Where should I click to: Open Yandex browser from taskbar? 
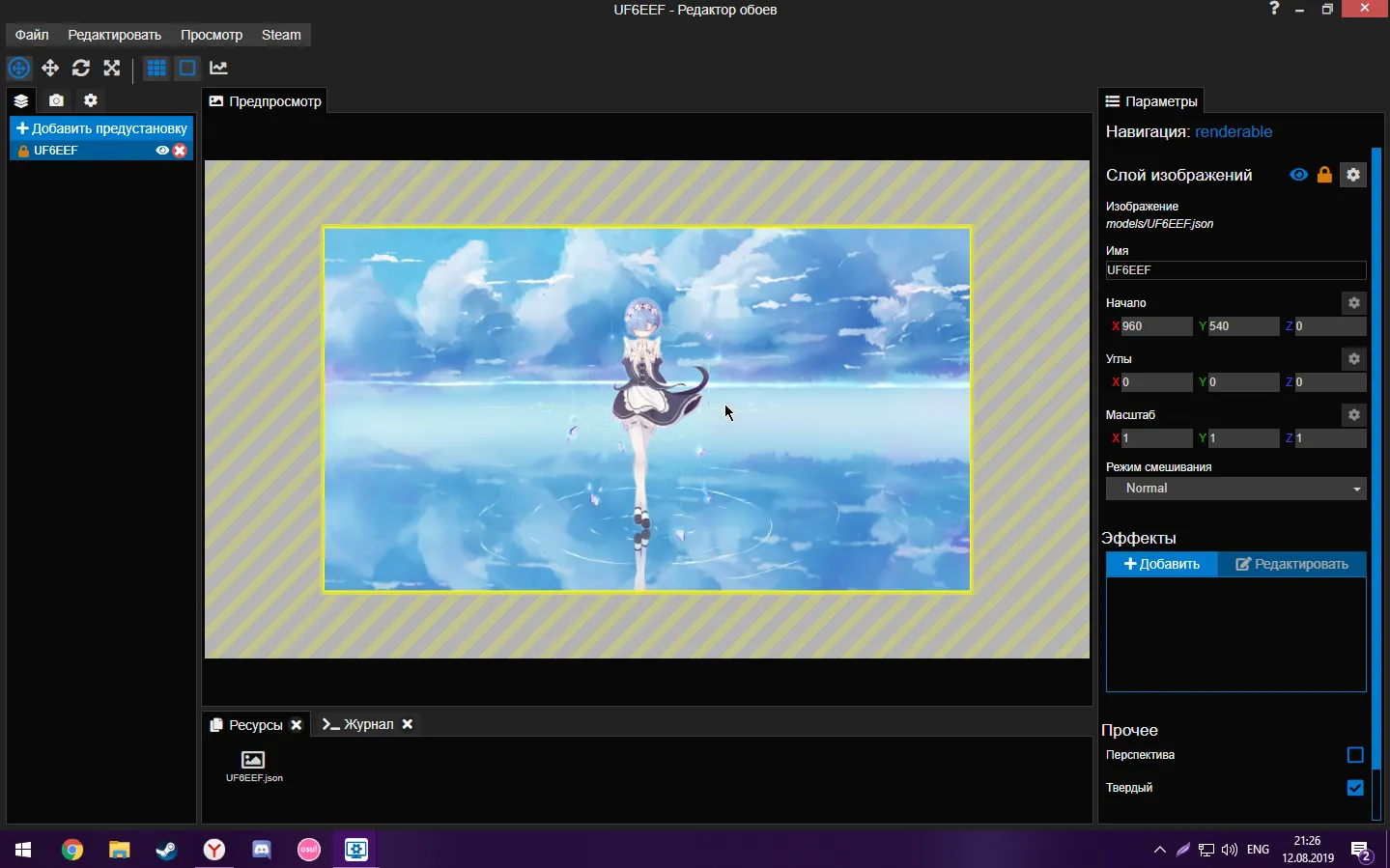point(213,850)
